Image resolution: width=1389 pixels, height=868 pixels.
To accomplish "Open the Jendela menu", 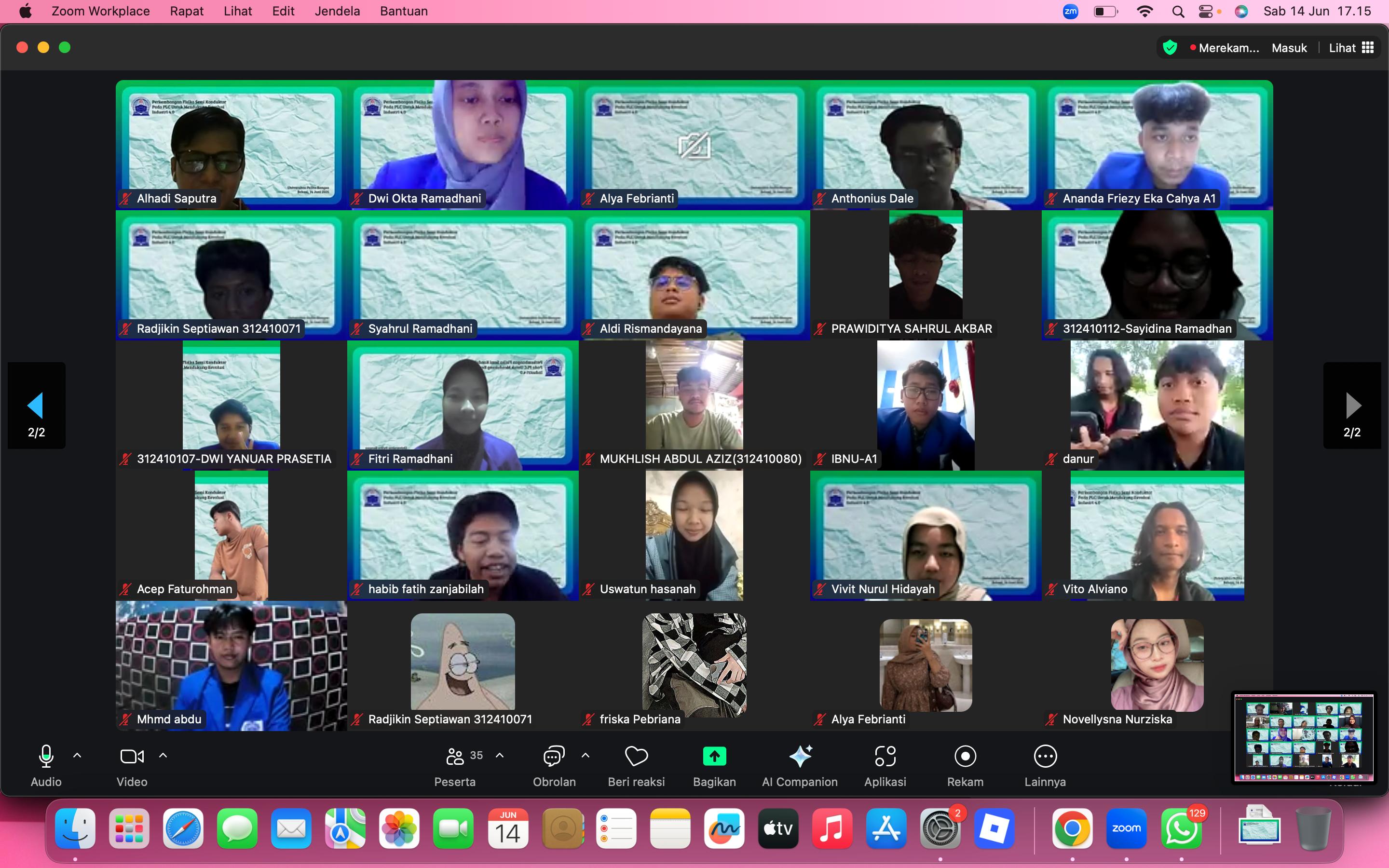I will [x=337, y=12].
